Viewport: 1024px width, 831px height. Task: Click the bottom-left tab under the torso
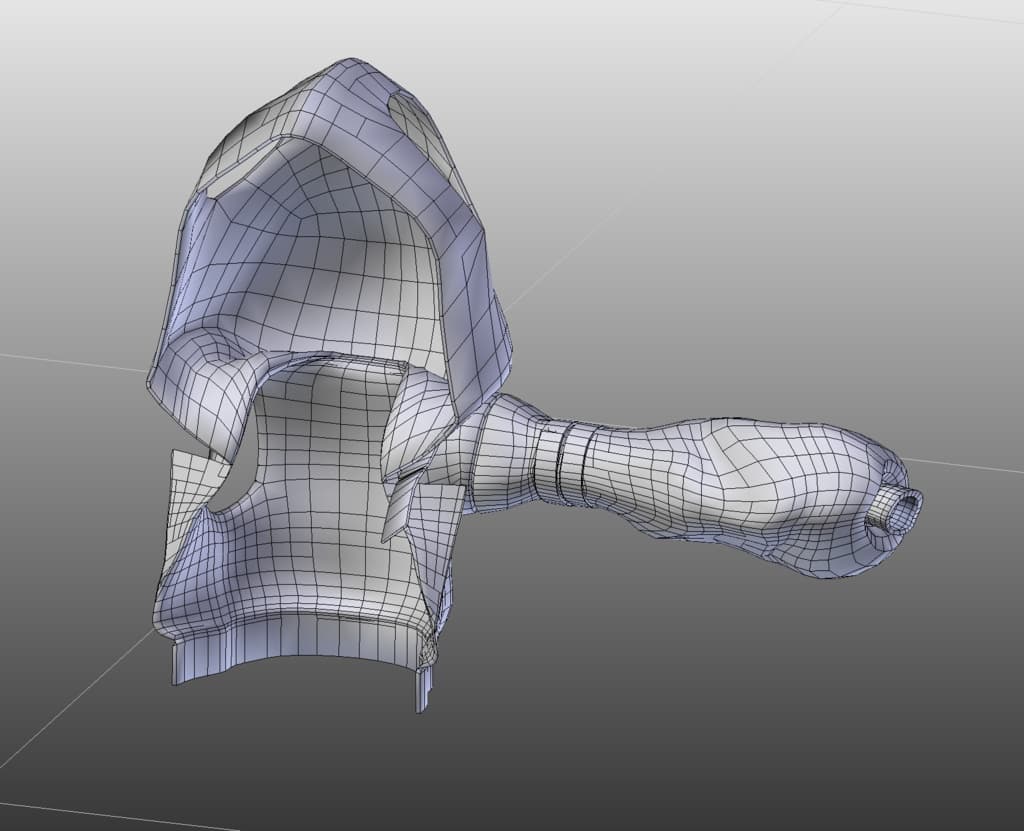[193, 662]
